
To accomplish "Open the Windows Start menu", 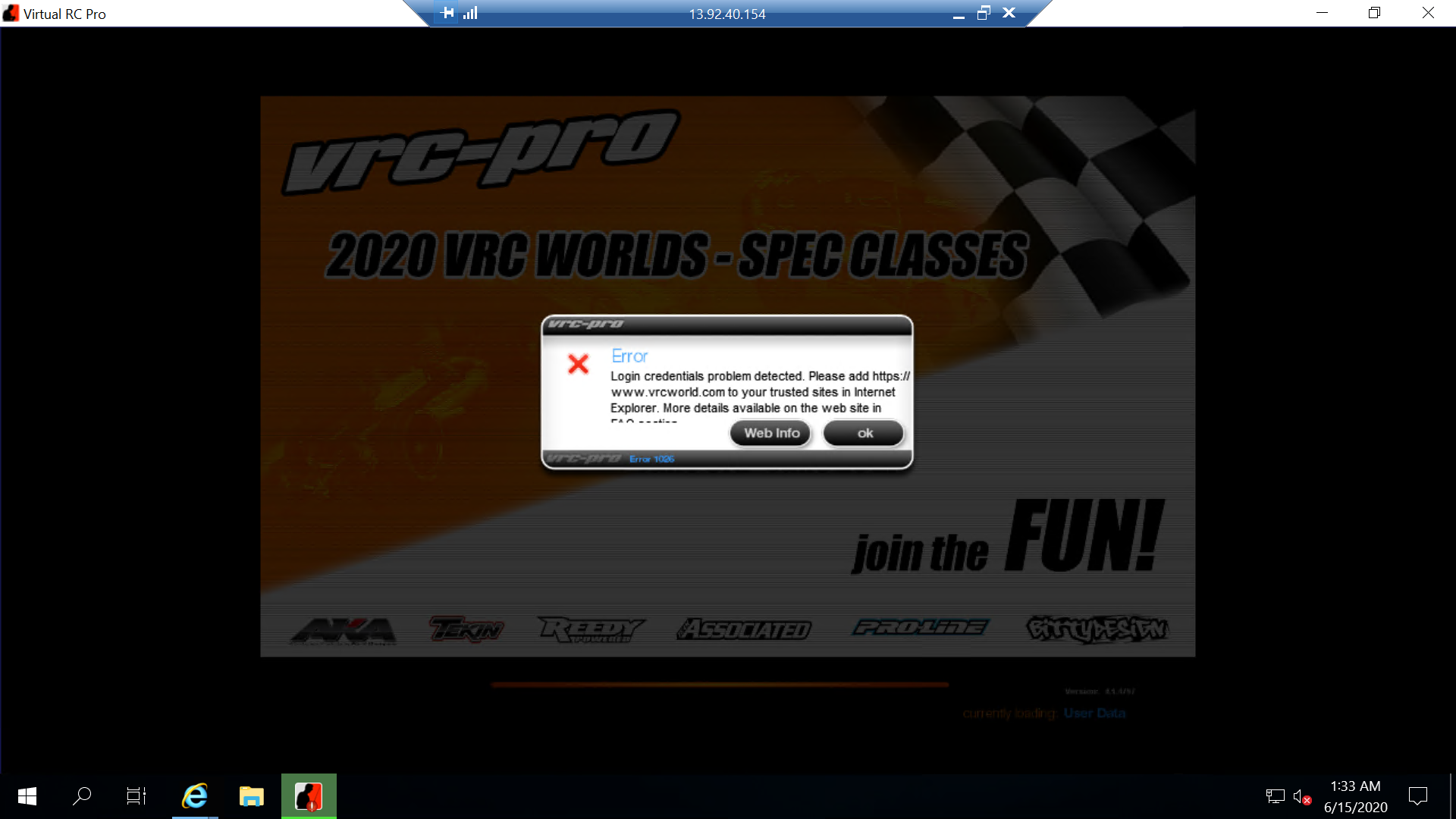I will [27, 796].
